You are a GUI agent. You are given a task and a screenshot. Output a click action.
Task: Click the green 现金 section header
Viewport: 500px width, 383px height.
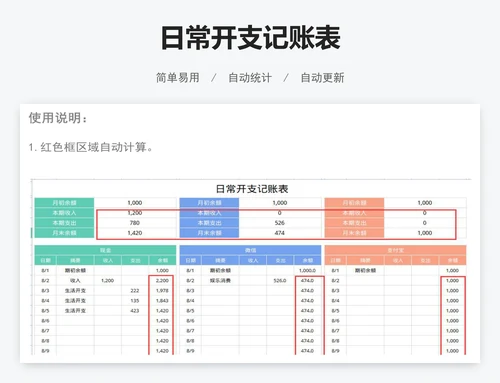105,250
